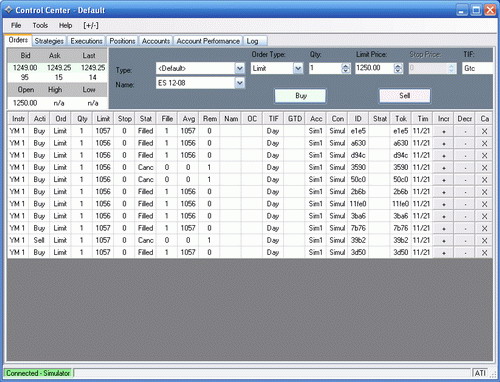Increase order a630 with its plus button

click(x=443, y=144)
